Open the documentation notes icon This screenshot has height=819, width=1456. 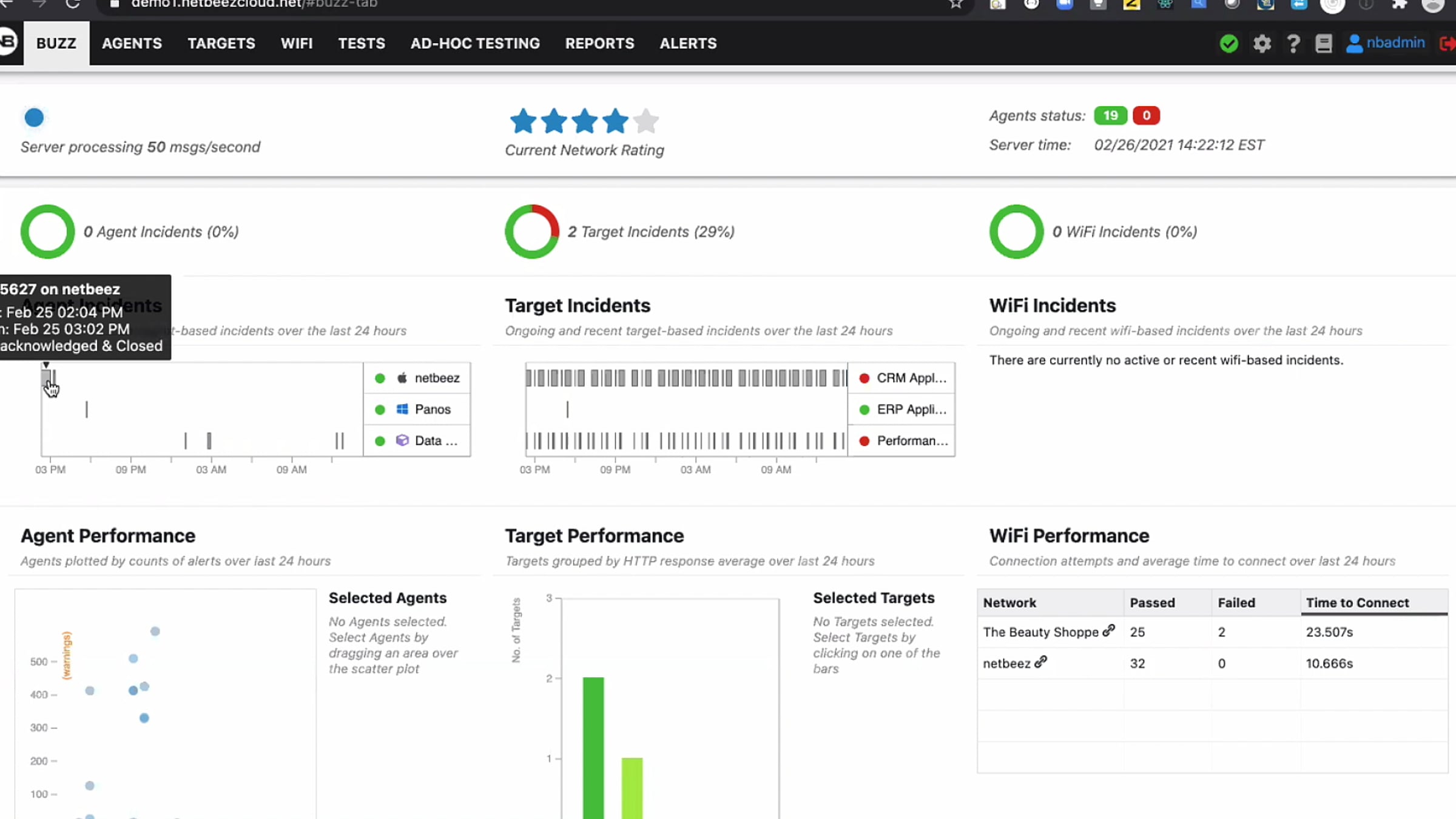coord(1323,44)
